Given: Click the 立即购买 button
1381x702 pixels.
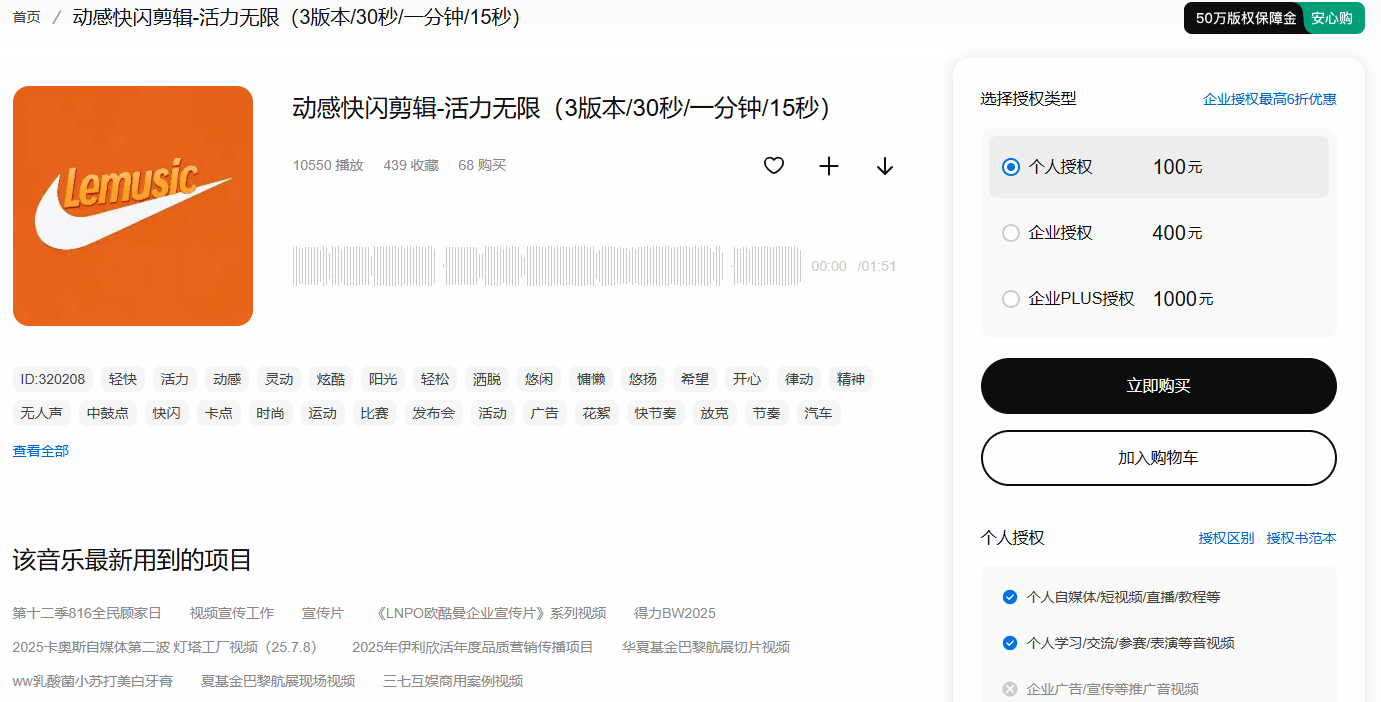Looking at the screenshot, I should click(x=1159, y=386).
